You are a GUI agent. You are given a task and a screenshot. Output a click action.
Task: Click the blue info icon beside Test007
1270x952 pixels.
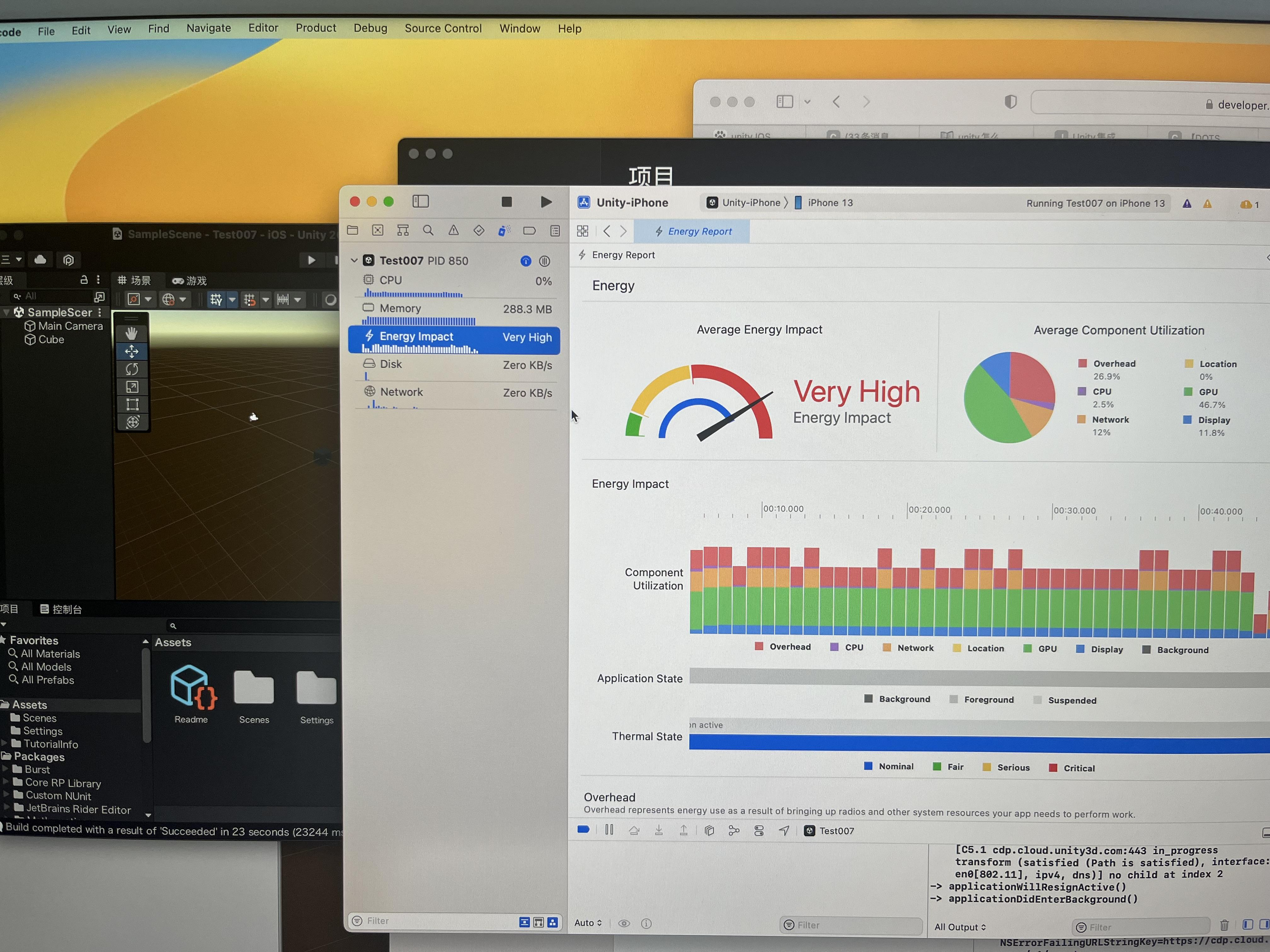tap(525, 261)
